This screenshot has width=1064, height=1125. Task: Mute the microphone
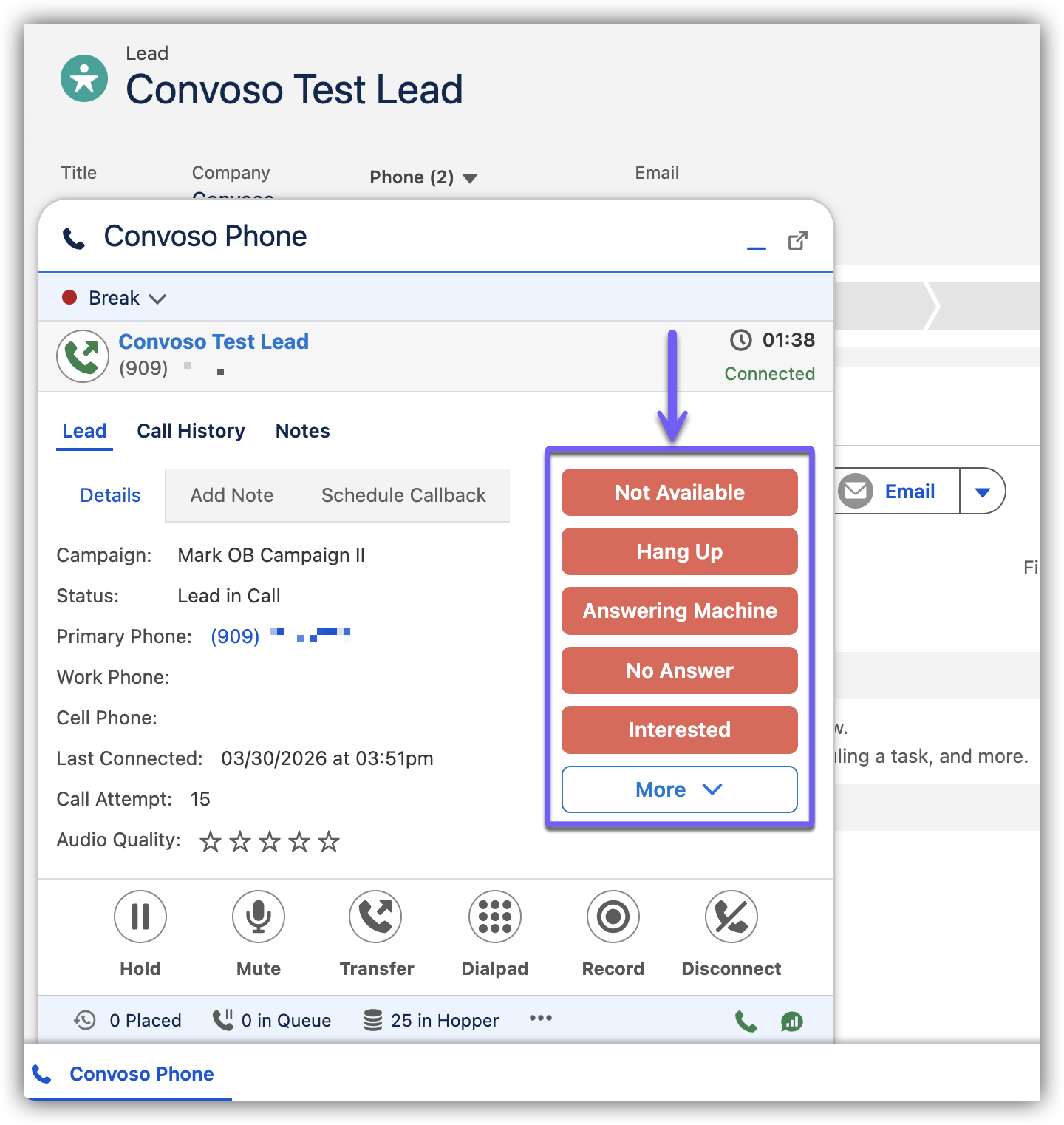(259, 917)
